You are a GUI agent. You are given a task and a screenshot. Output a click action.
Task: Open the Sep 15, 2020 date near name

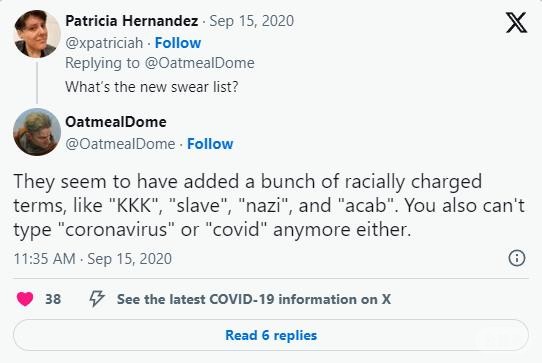pos(252,21)
